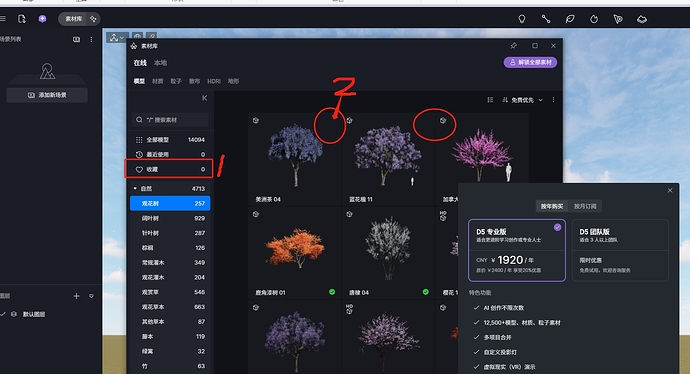Select the category row with count 119
The height and width of the screenshot is (374, 690).
tap(170, 336)
